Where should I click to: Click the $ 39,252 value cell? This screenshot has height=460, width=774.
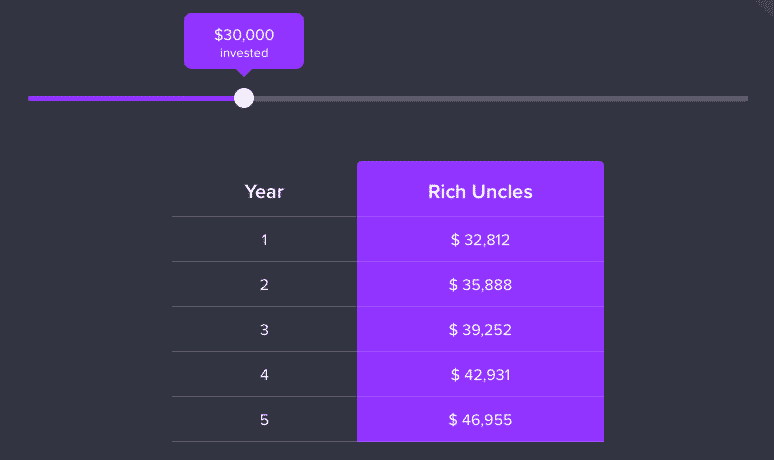tap(480, 330)
